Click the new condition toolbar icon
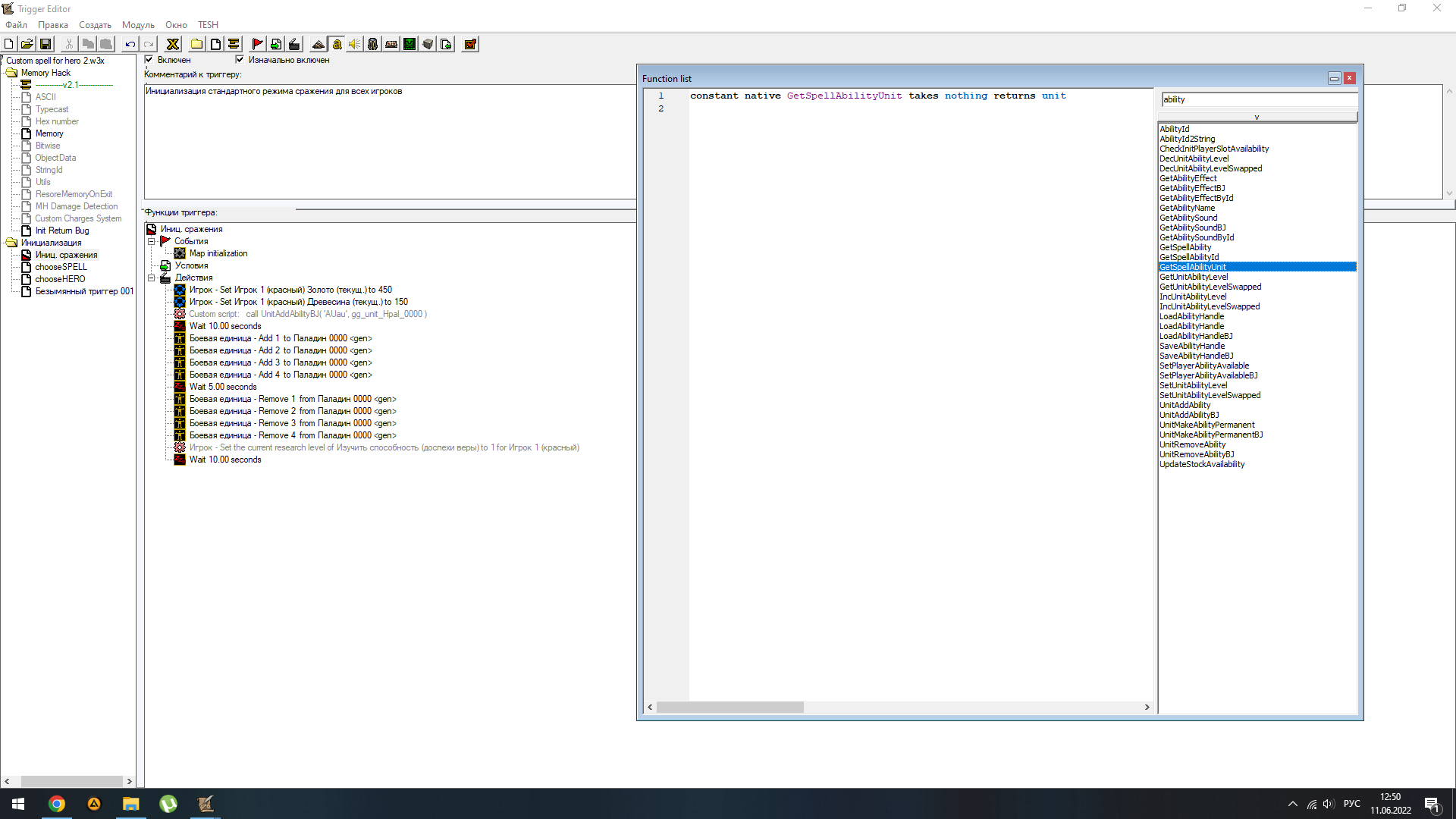1456x819 pixels. 276,44
